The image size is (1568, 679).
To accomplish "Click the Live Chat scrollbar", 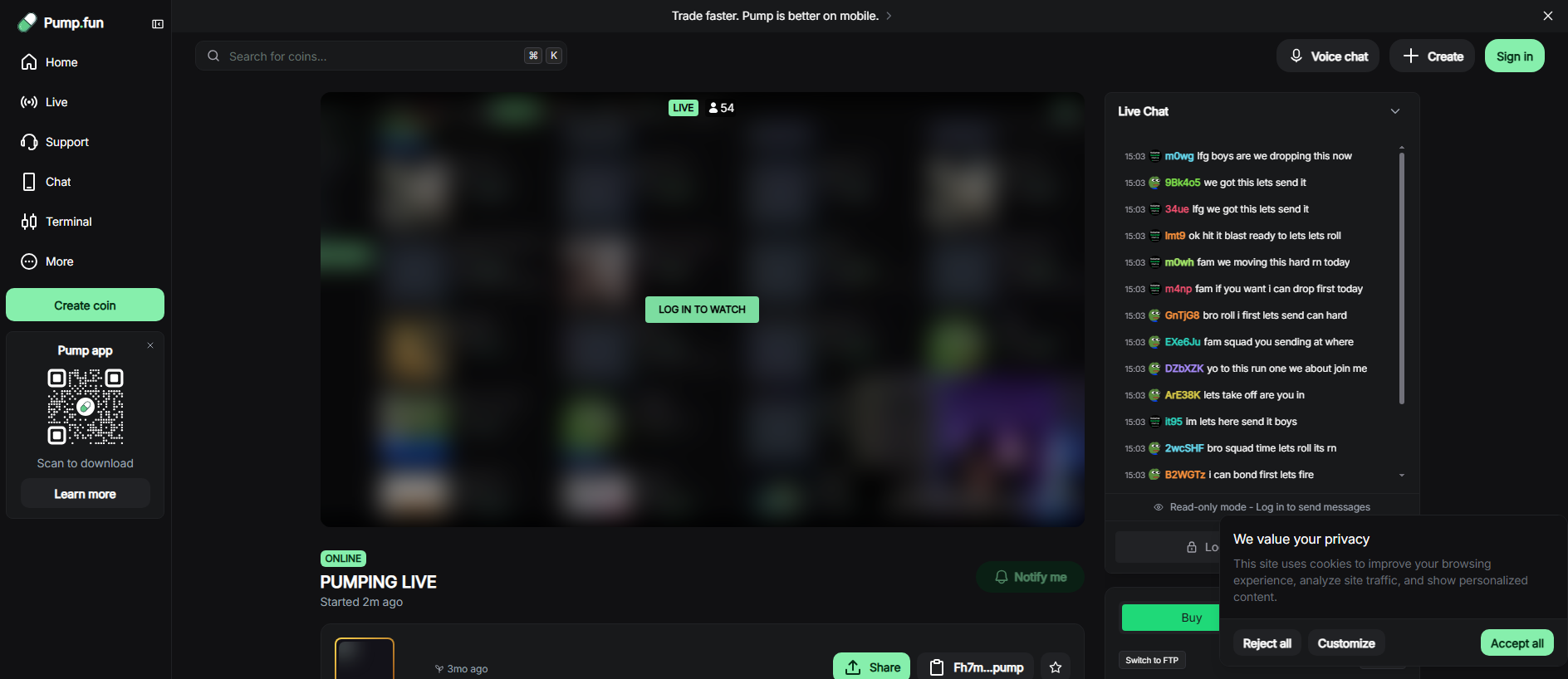I will pos(1402,278).
